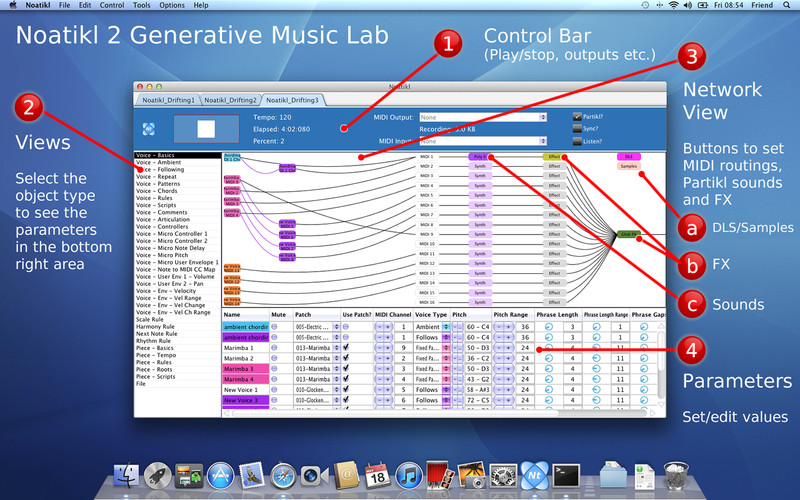
Task: Select the MIDI 5 node in the network view
Action: (x=427, y=195)
